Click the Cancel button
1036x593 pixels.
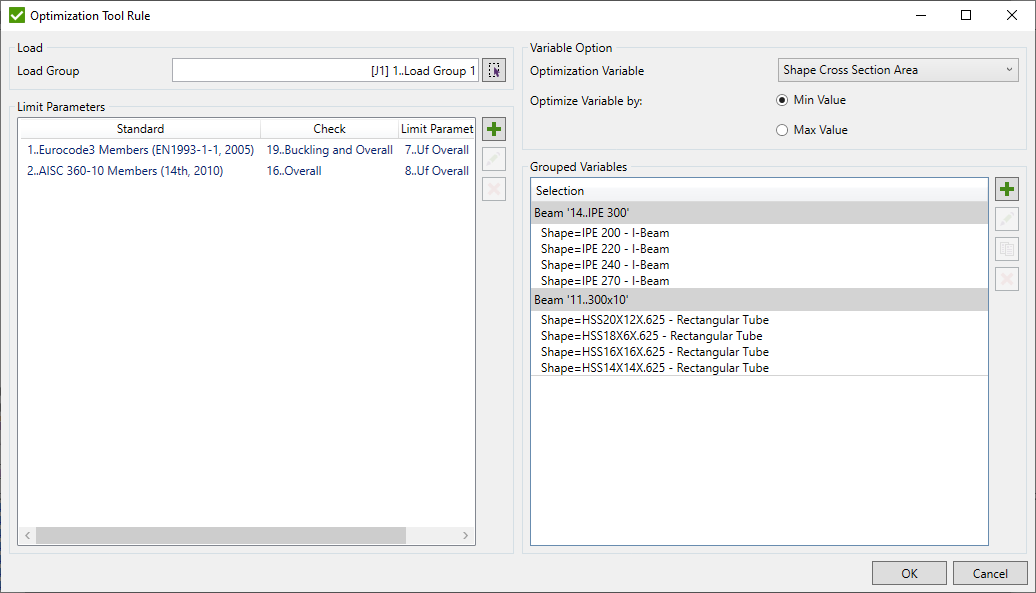coord(989,572)
